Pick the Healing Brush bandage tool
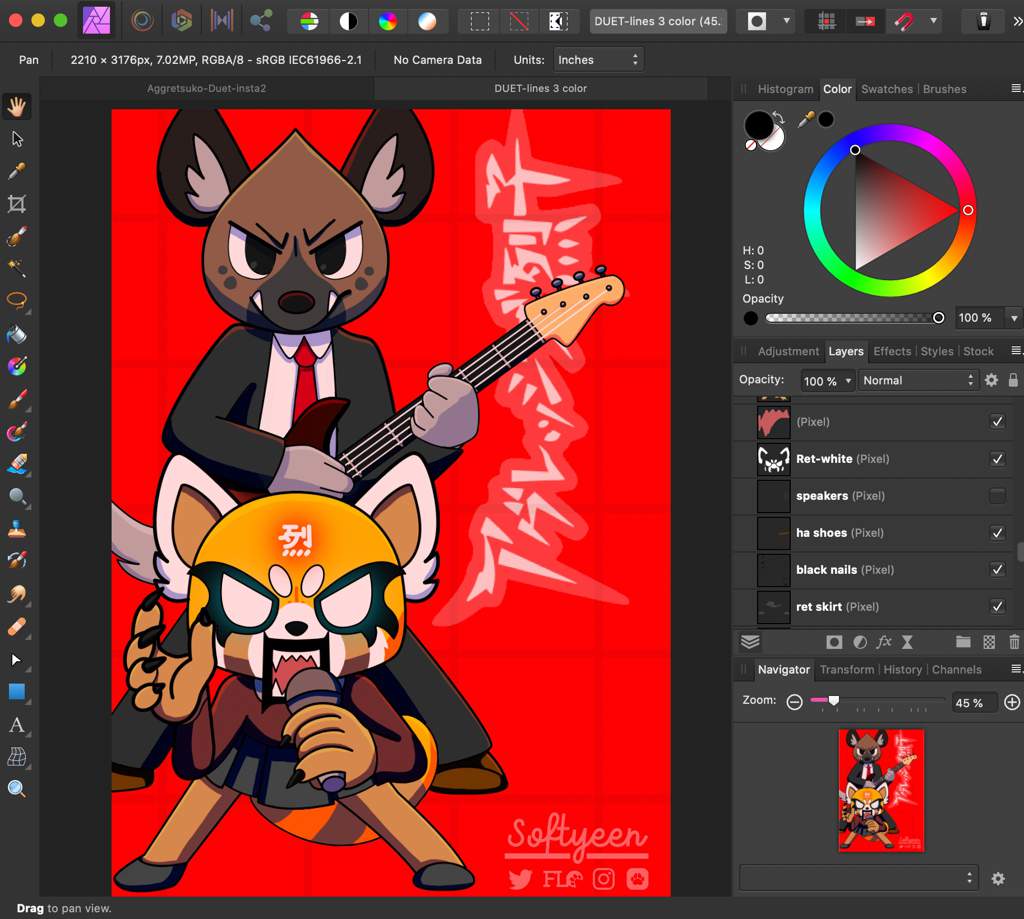This screenshot has width=1024, height=919. click(17, 627)
